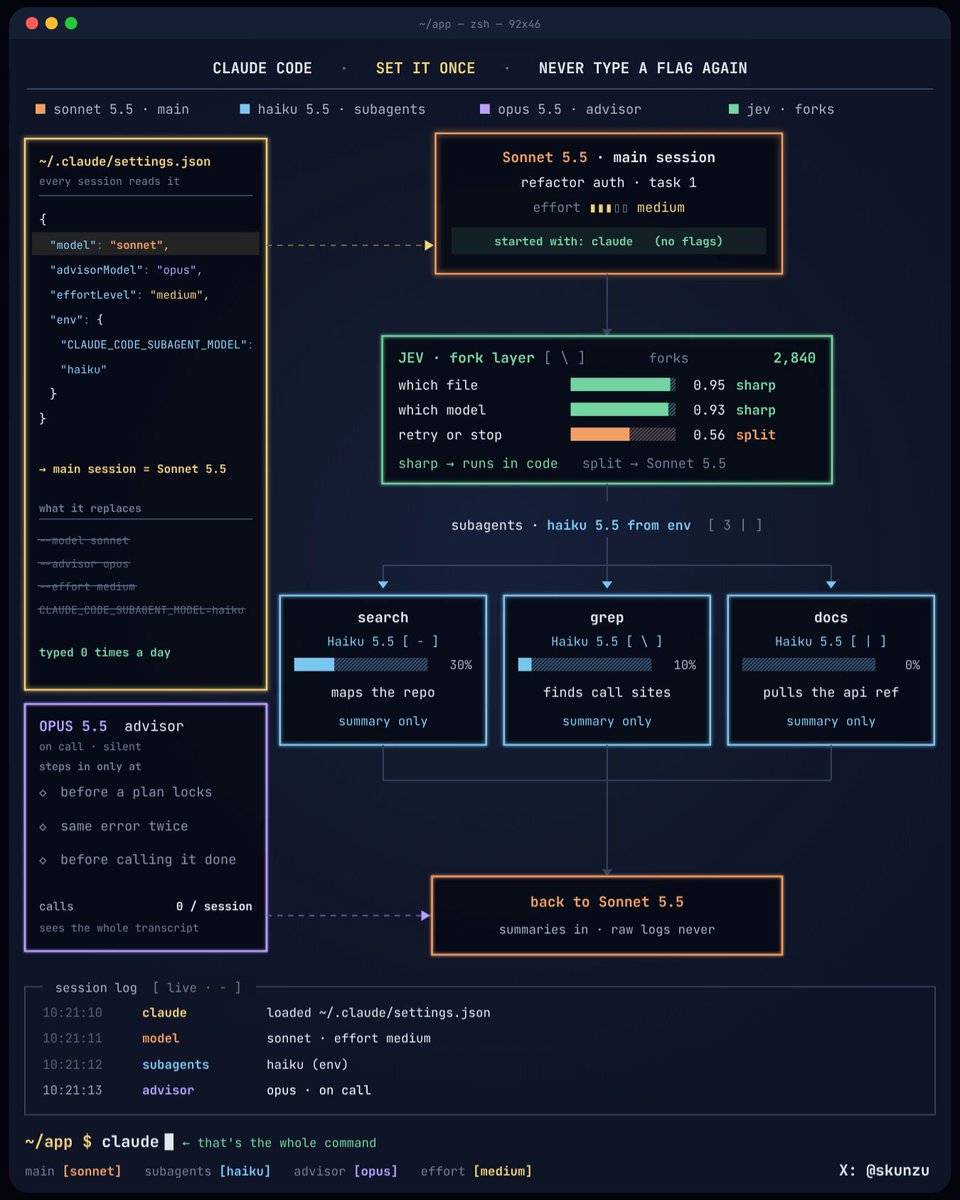Click the "finds call sites" description
The width and height of the screenshot is (960, 1200).
607,692
